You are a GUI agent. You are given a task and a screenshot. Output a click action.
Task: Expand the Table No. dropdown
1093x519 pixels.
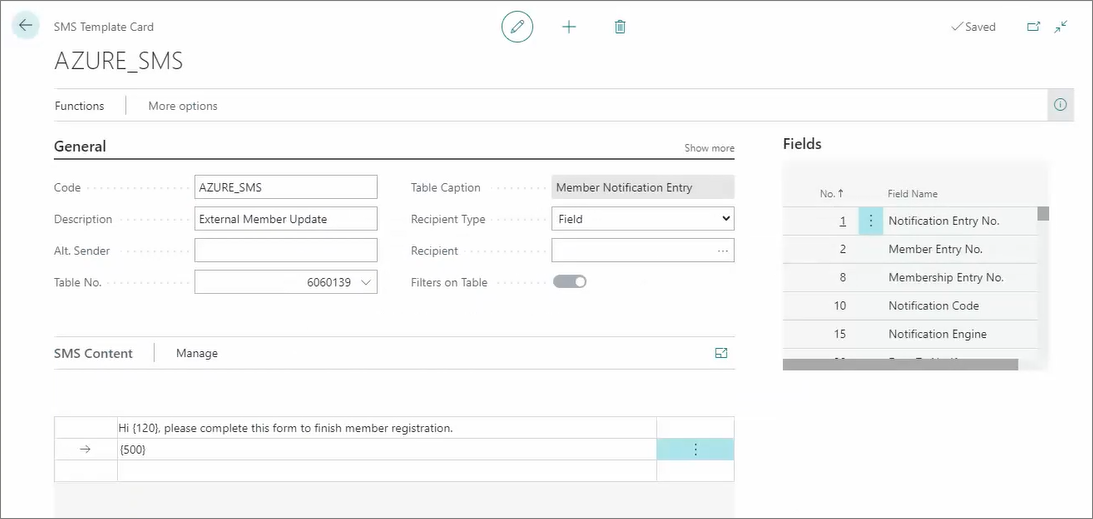tap(367, 282)
